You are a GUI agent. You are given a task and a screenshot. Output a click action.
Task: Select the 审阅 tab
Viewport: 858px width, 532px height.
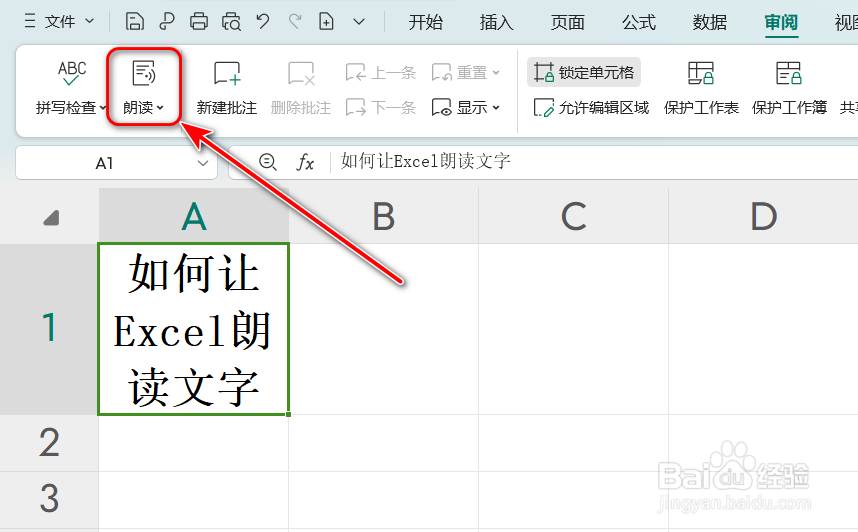pyautogui.click(x=781, y=22)
